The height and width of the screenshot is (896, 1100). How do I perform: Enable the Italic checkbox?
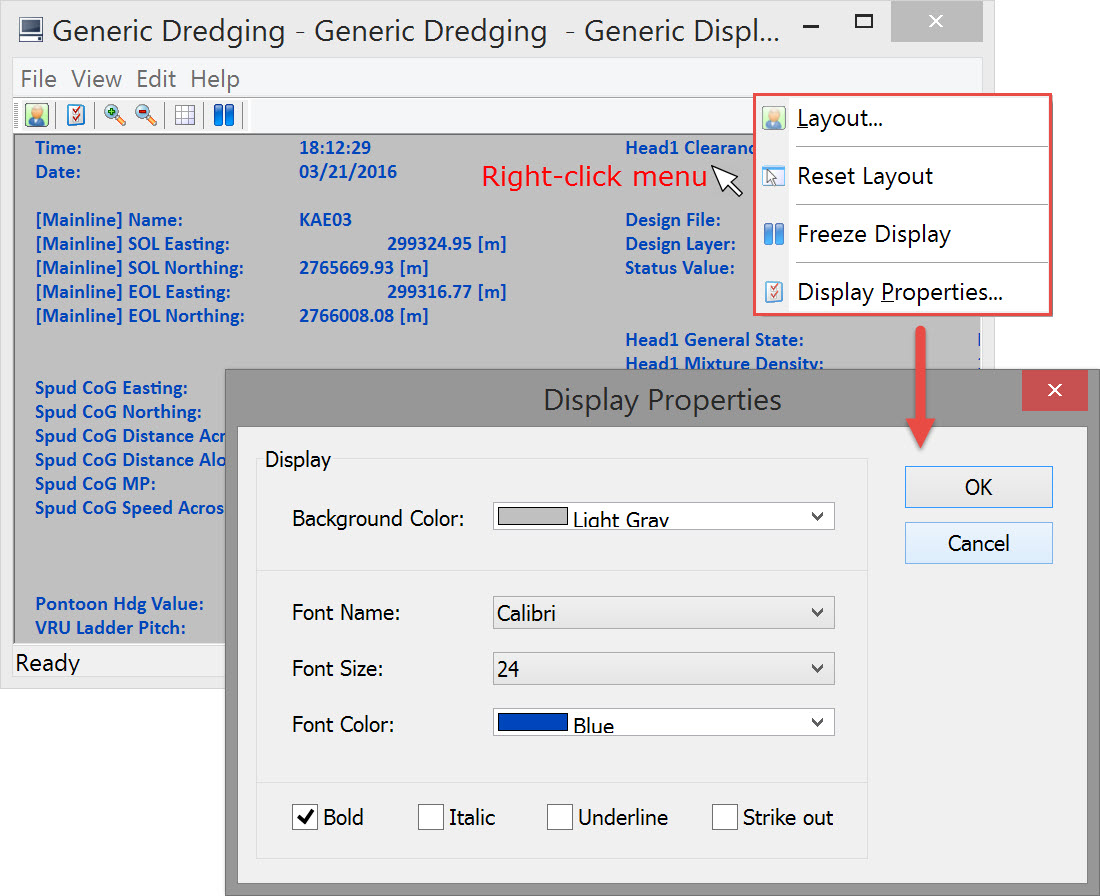tap(431, 817)
